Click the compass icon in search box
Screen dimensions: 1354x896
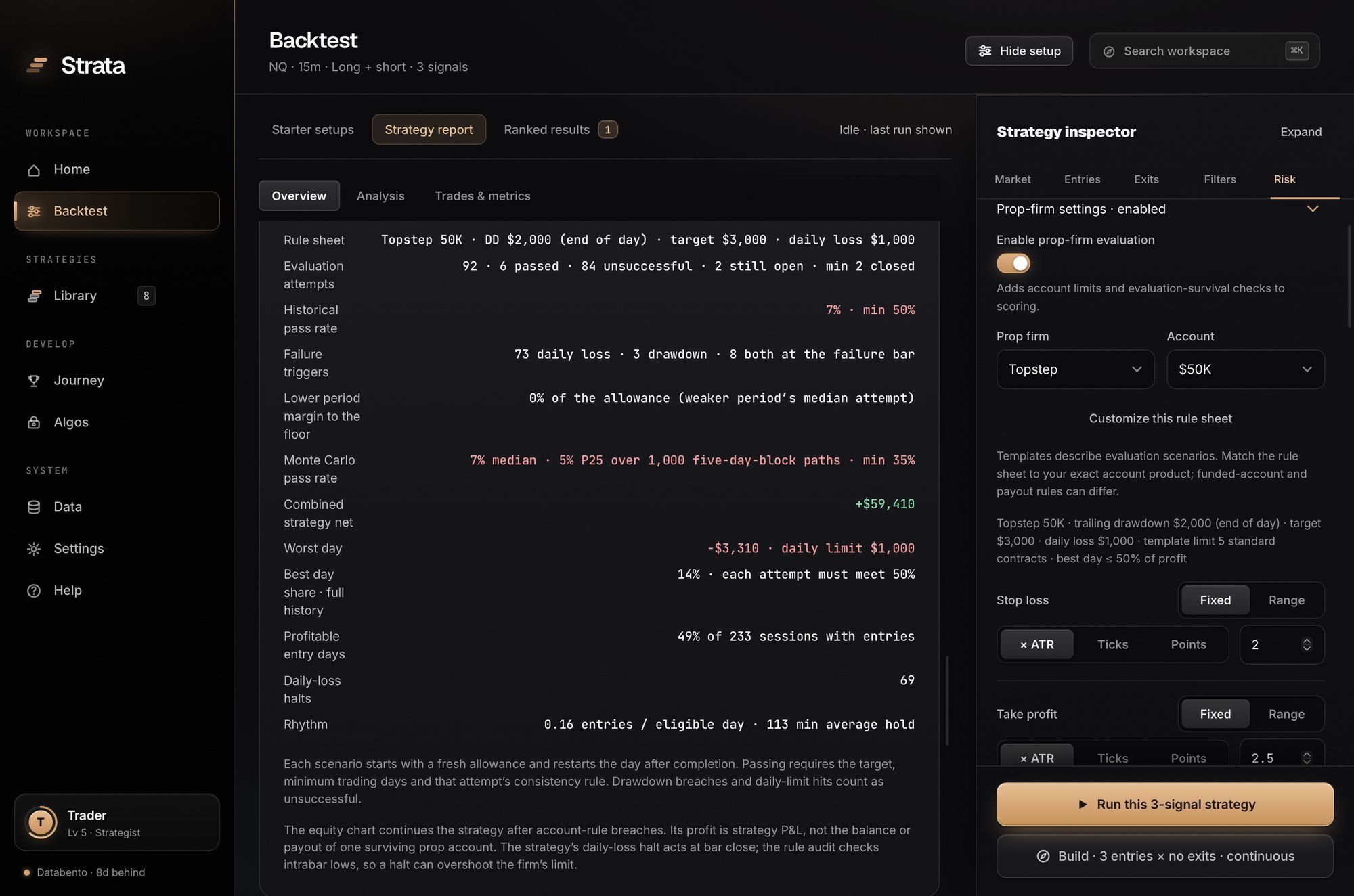(1109, 51)
